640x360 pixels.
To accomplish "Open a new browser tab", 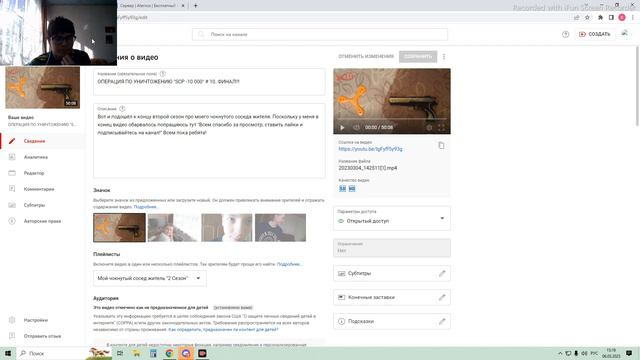I will point(196,6).
